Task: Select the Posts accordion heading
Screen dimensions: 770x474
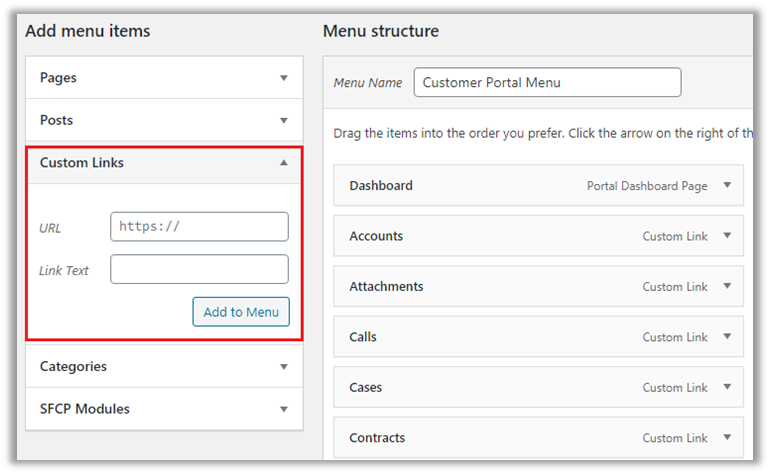Action: pos(56,120)
